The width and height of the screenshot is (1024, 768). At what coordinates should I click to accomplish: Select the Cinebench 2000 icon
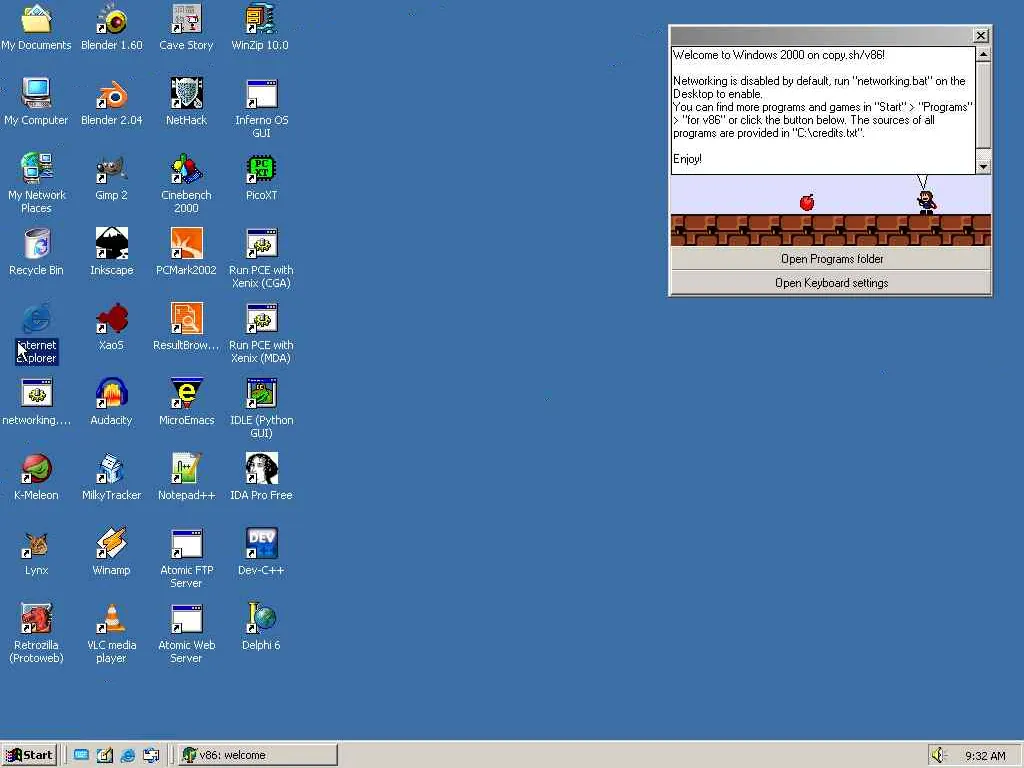pos(186,168)
